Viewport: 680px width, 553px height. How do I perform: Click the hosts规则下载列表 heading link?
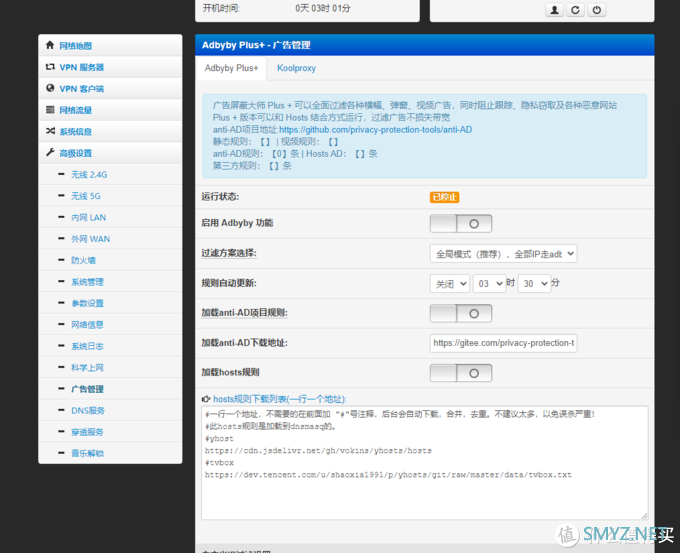pos(280,399)
